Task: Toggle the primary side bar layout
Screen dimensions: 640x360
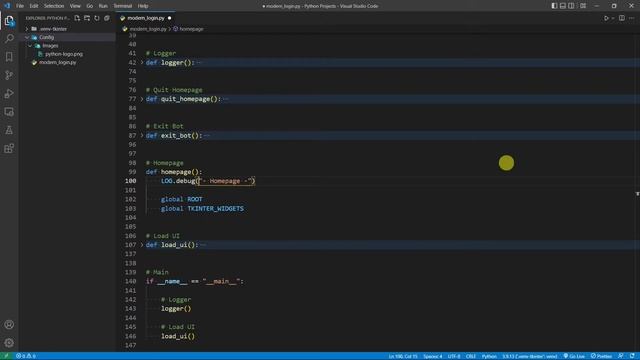Action: (x=554, y=6)
